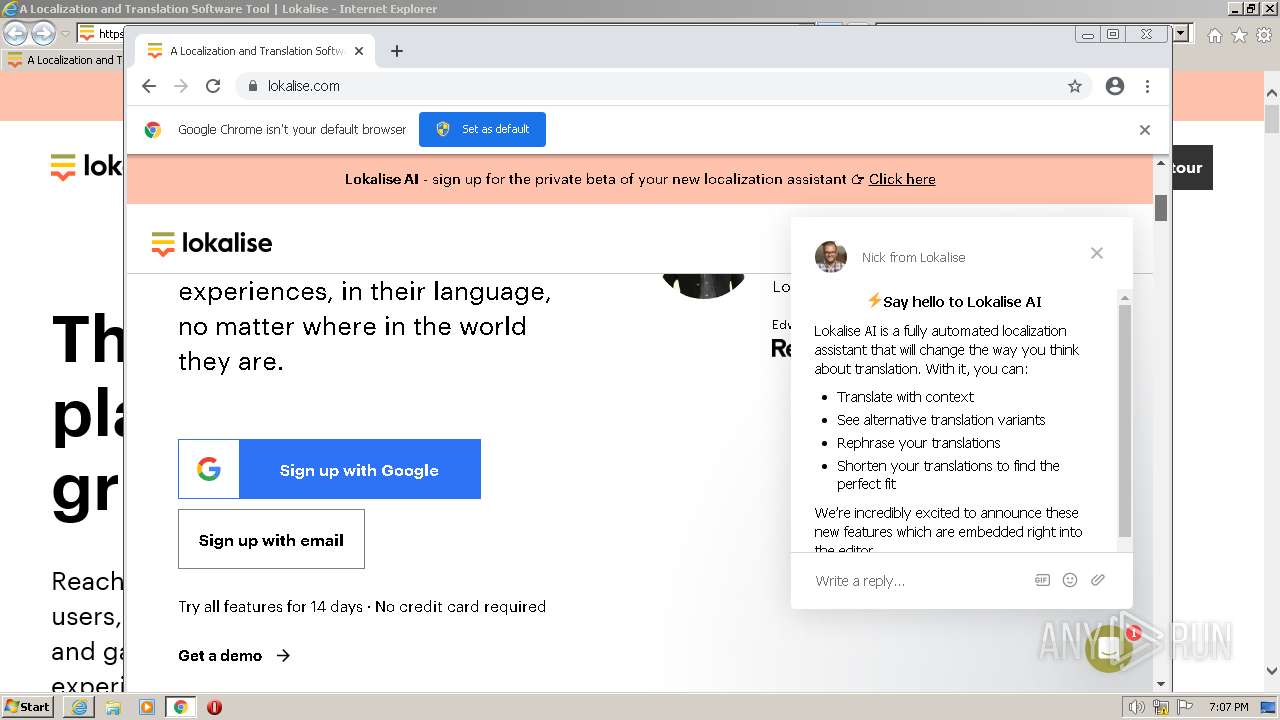Open the Chrome profile account icon
Image resolution: width=1280 pixels, height=720 pixels.
click(x=1115, y=86)
